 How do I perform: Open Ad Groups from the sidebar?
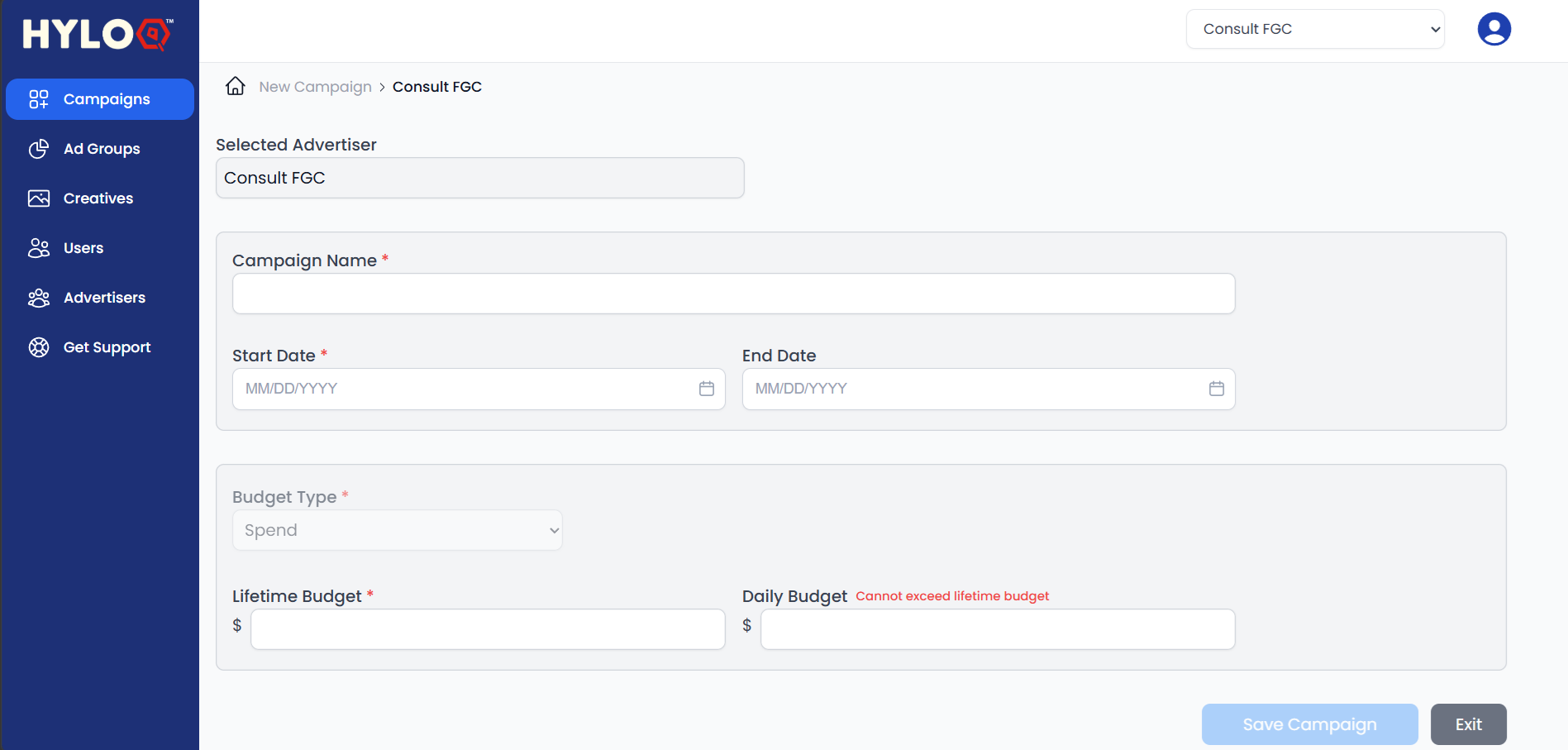pyautogui.click(x=100, y=149)
